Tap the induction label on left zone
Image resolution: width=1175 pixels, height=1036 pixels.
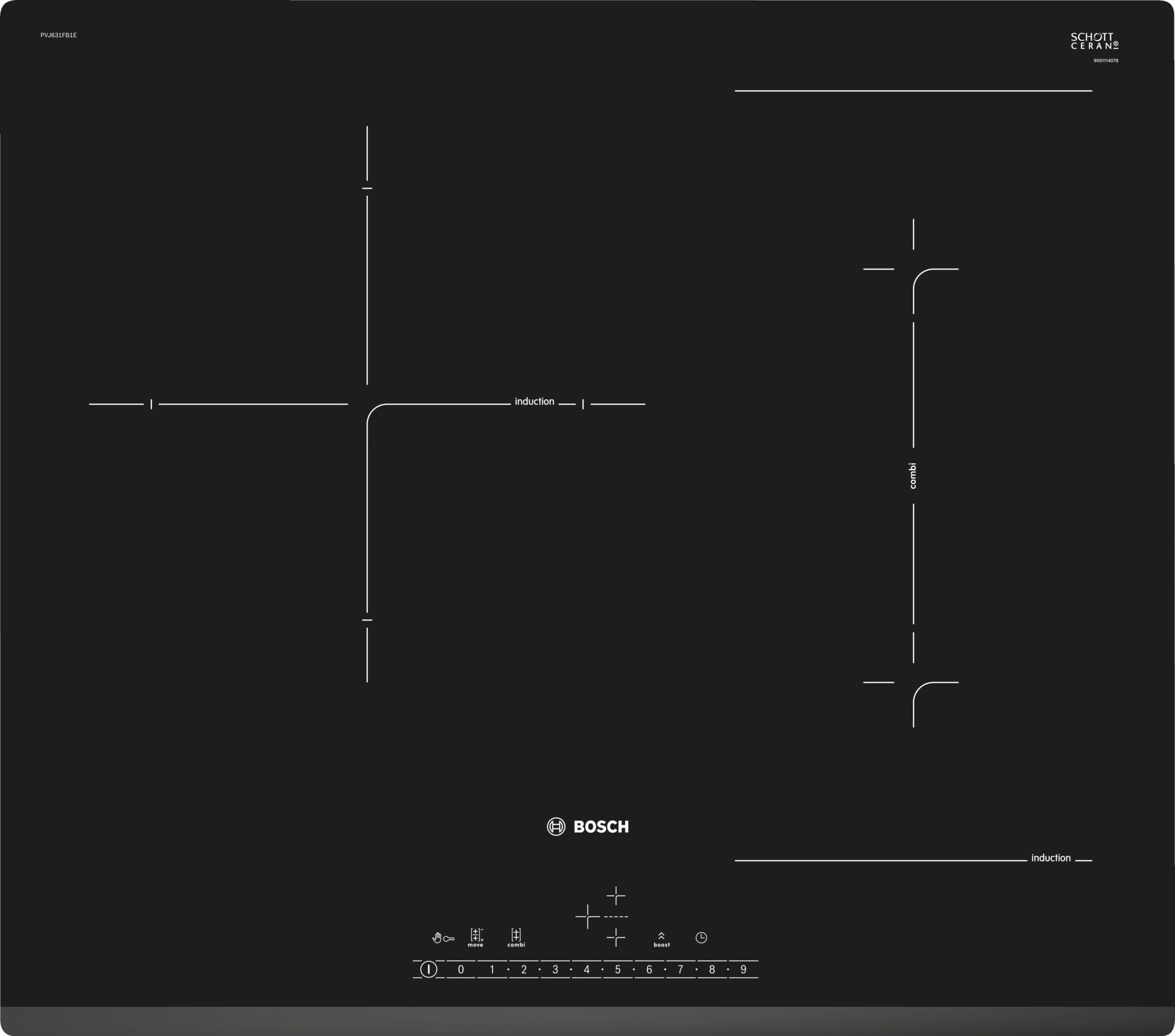534,401
